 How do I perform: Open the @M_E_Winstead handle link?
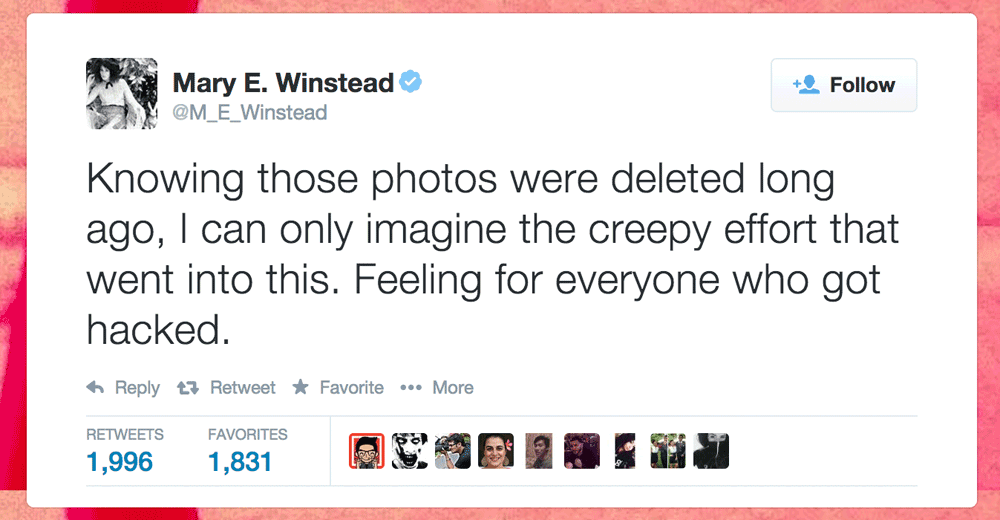click(249, 112)
